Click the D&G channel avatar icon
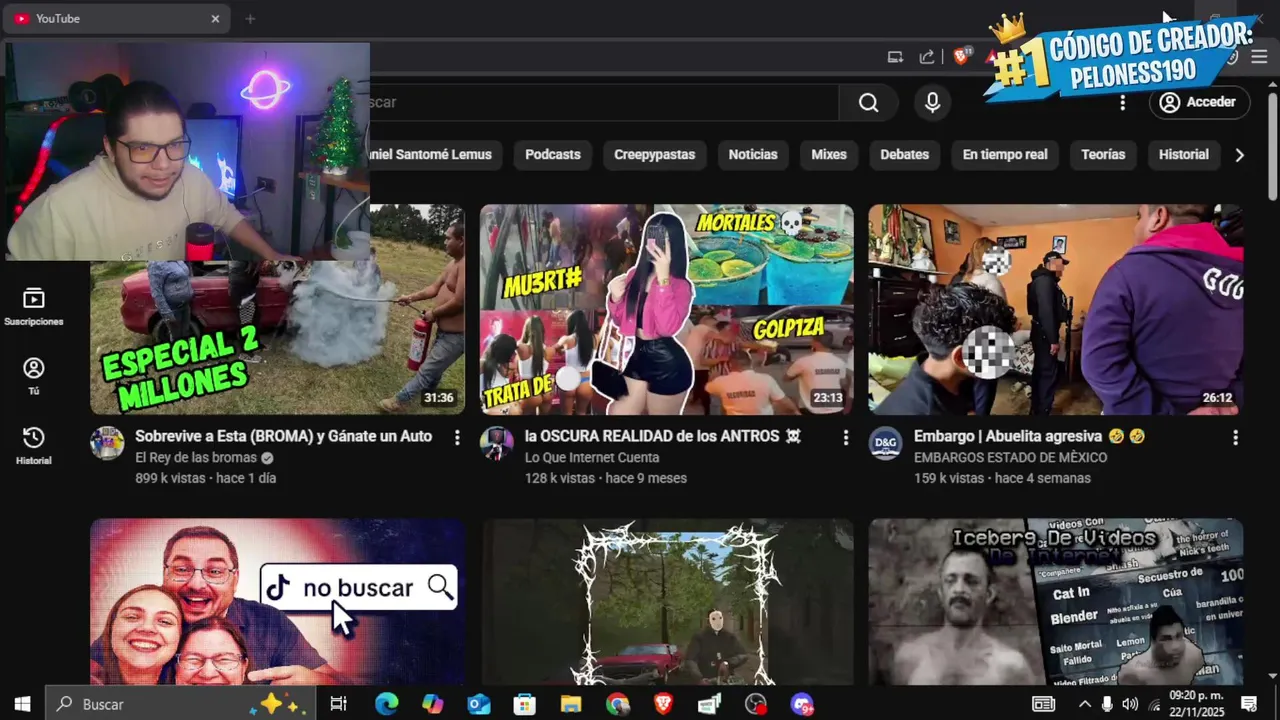Viewport: 1280px width, 720px height. 885,443
